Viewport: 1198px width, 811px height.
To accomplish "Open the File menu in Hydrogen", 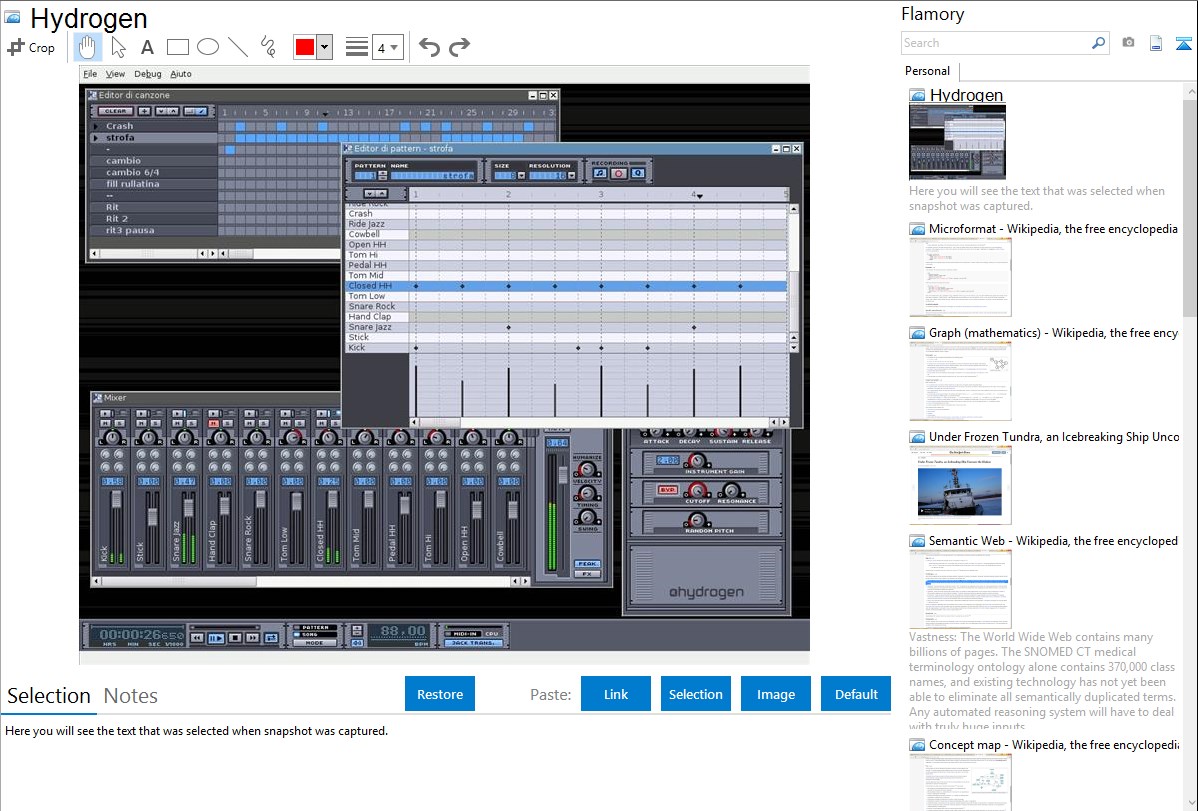I will click(90, 74).
